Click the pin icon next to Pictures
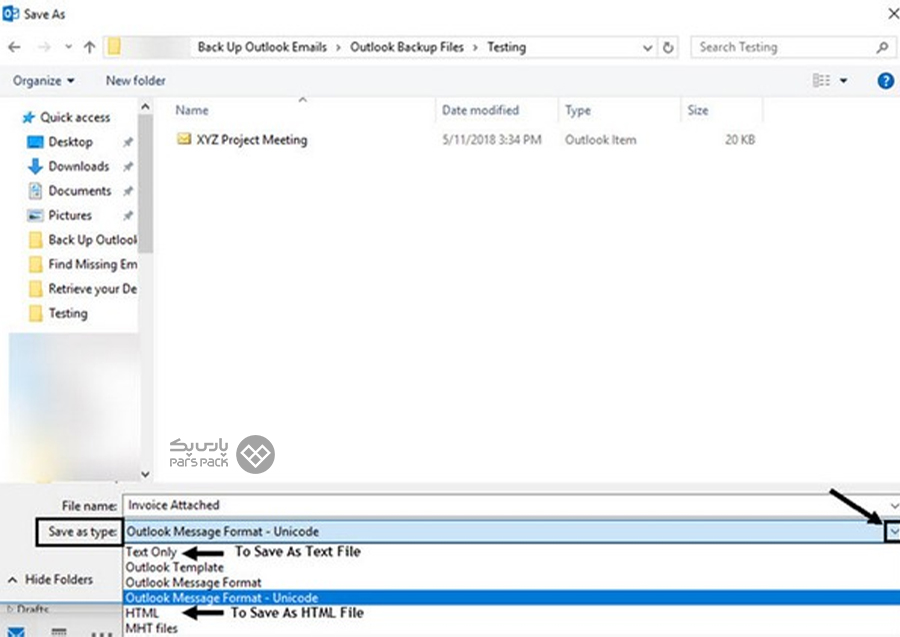The image size is (900, 637). coord(128,215)
